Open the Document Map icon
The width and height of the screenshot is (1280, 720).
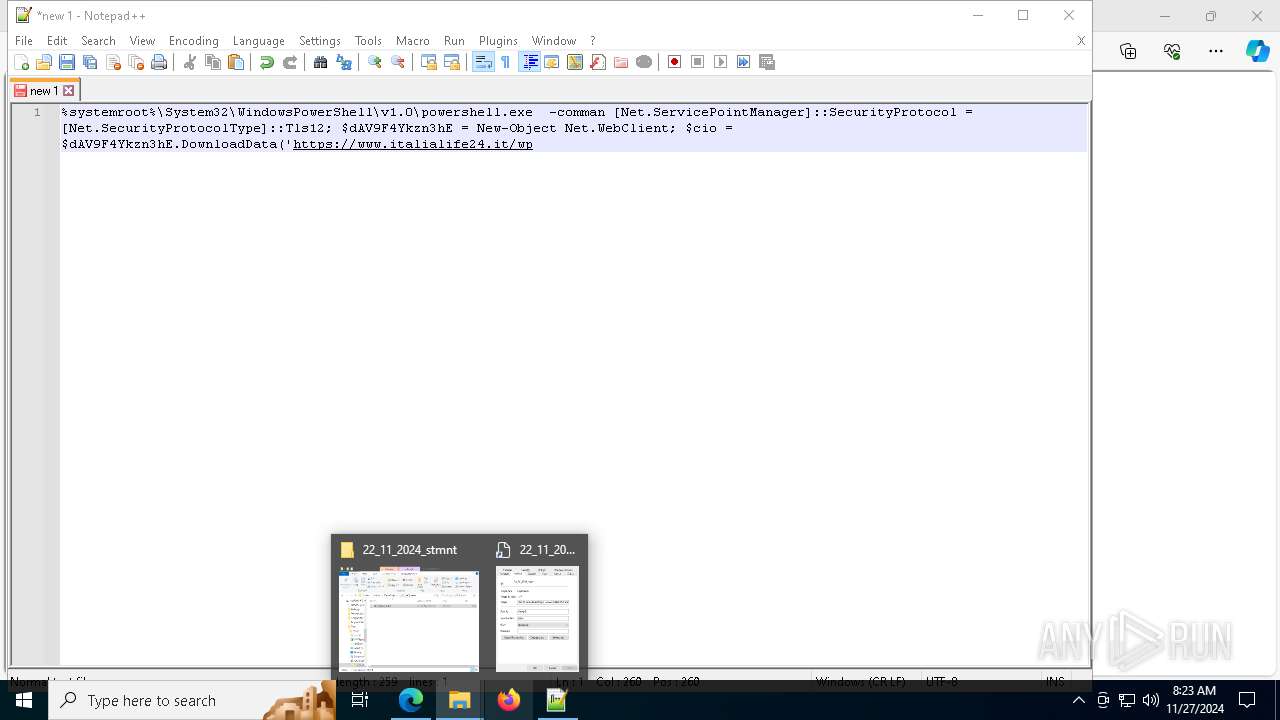point(575,62)
